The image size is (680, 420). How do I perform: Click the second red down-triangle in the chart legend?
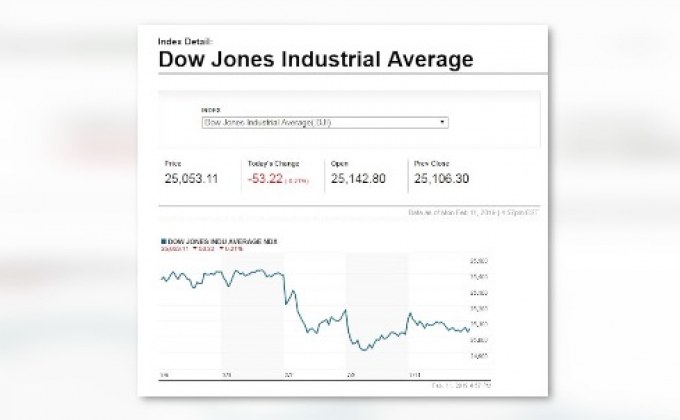222,249
